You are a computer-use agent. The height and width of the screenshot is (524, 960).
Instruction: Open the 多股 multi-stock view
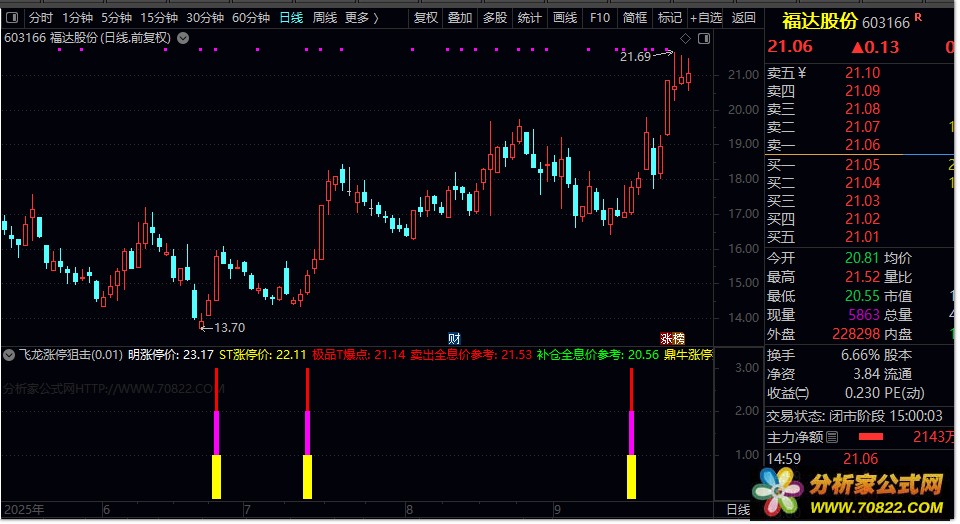(x=495, y=18)
